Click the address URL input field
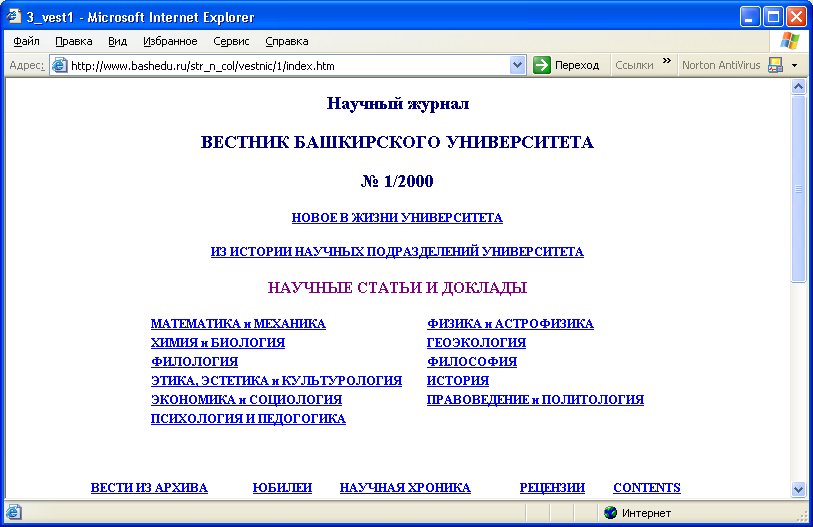 [289, 66]
